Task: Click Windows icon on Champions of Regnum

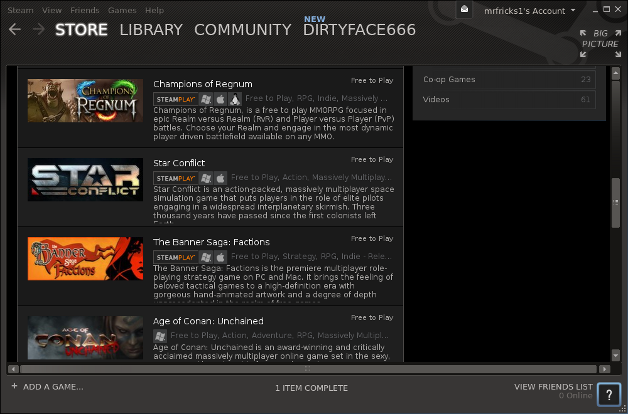Action: [x=206, y=99]
